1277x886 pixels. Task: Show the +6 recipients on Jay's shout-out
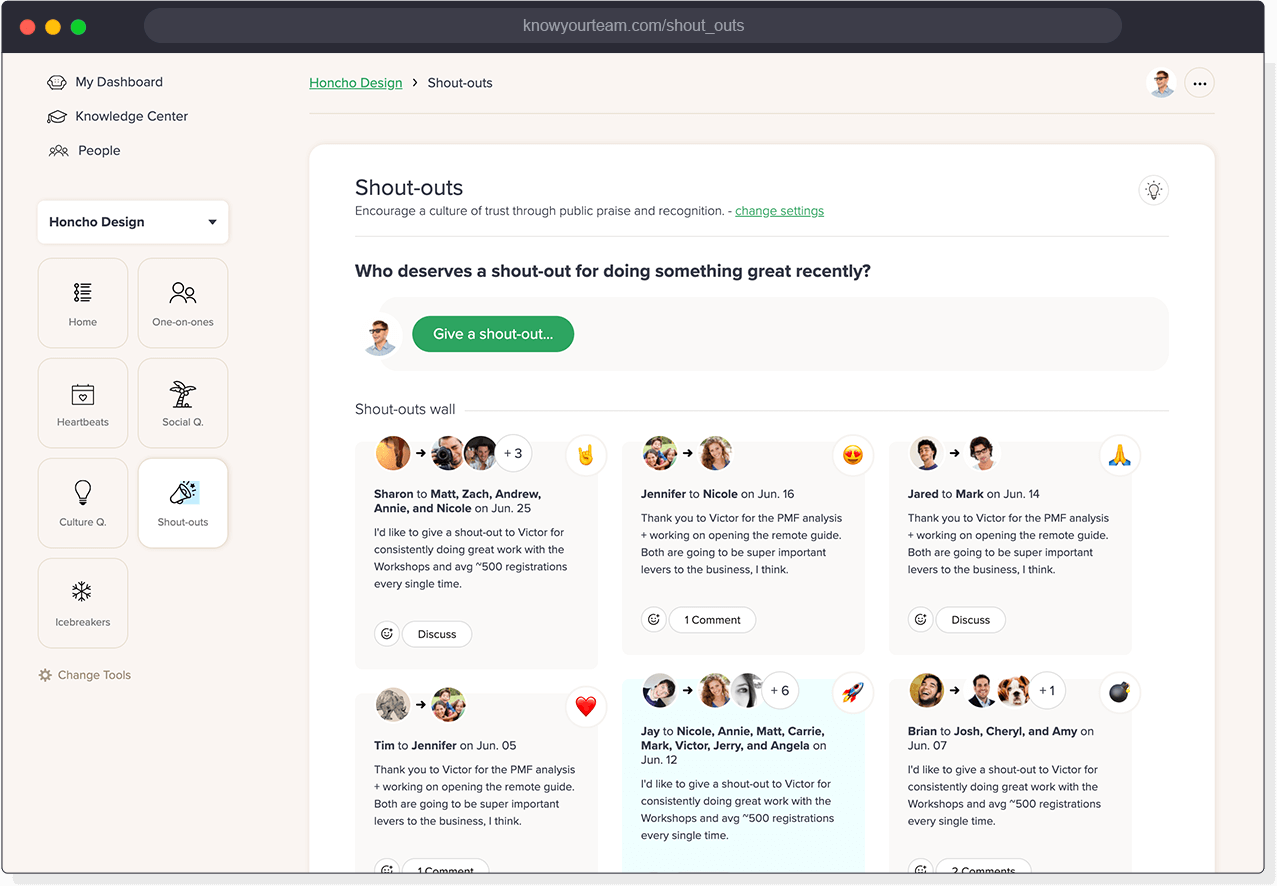pyautogui.click(x=779, y=690)
